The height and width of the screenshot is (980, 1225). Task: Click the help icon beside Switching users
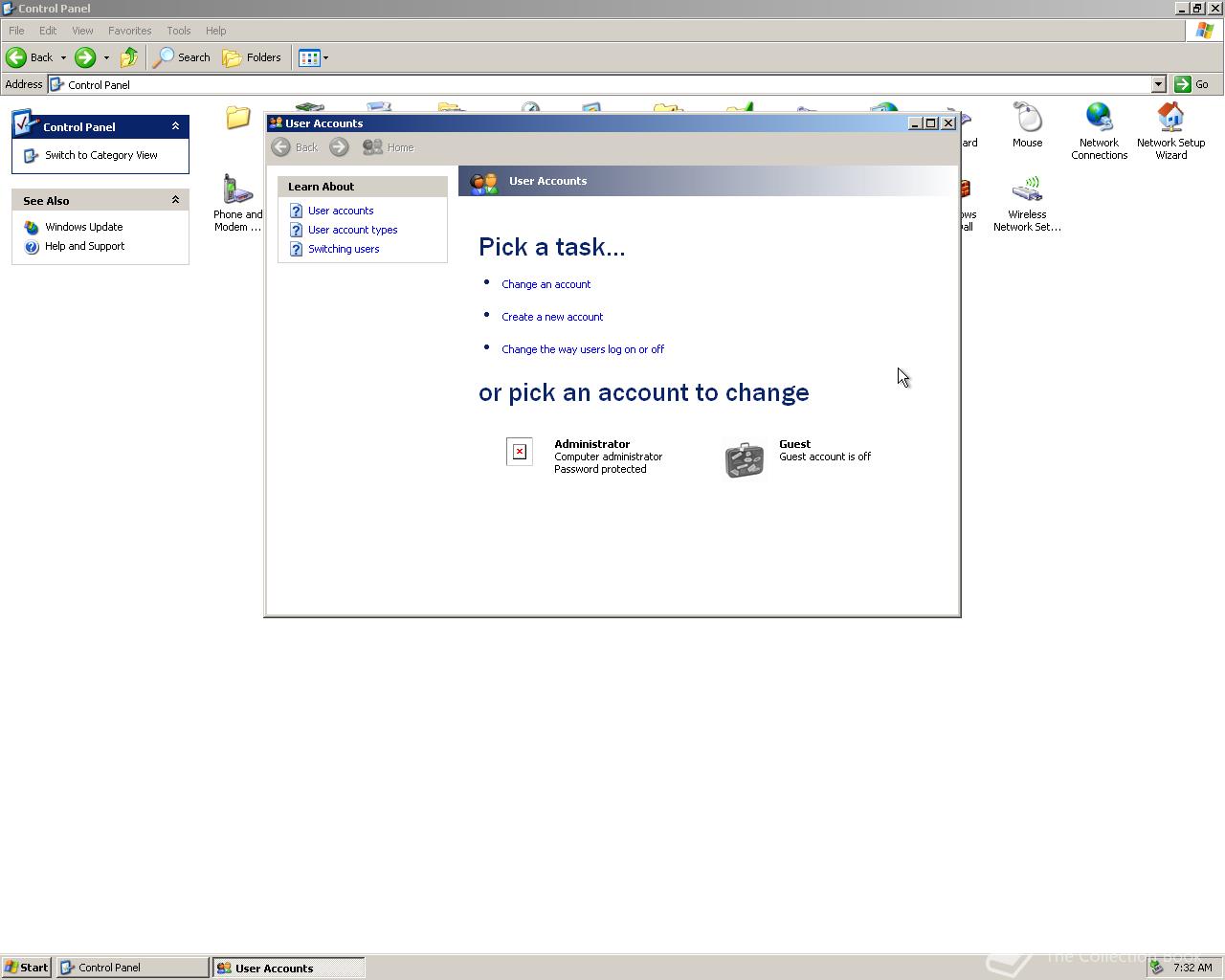point(296,249)
